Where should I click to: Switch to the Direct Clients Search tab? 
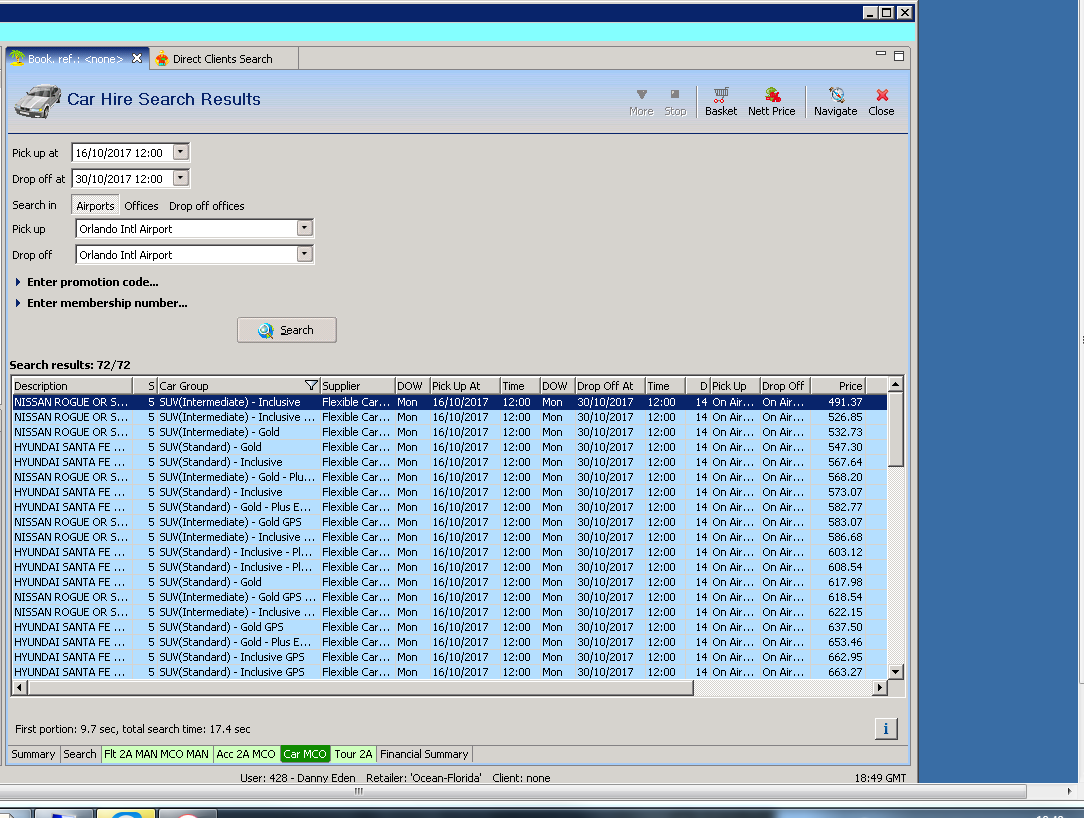pos(221,59)
